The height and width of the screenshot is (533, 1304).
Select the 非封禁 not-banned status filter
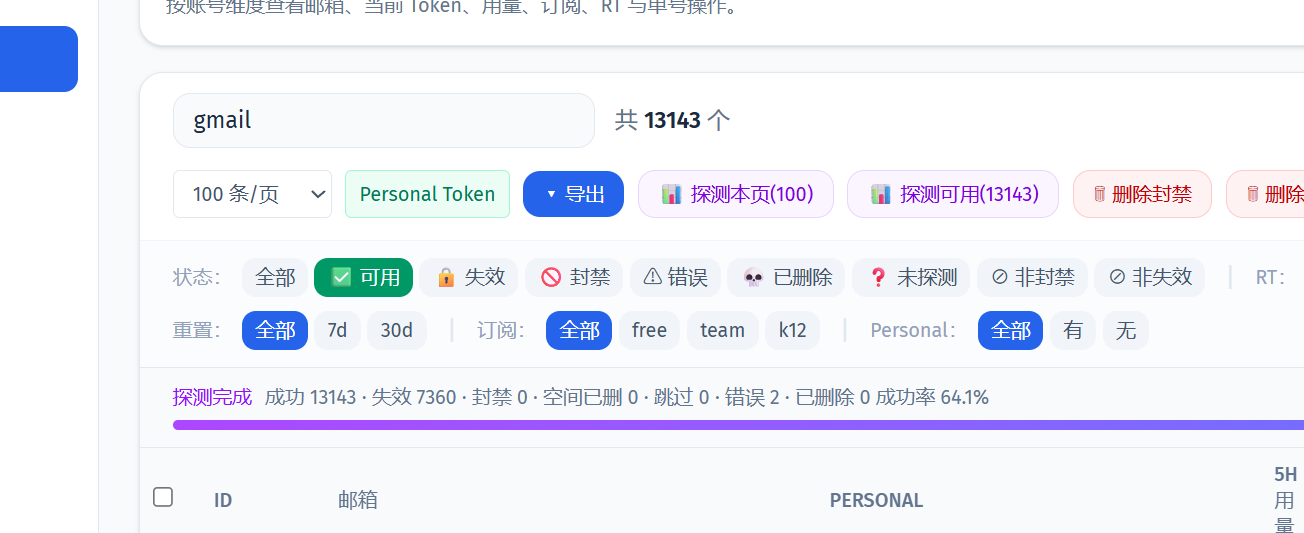tap(1033, 277)
